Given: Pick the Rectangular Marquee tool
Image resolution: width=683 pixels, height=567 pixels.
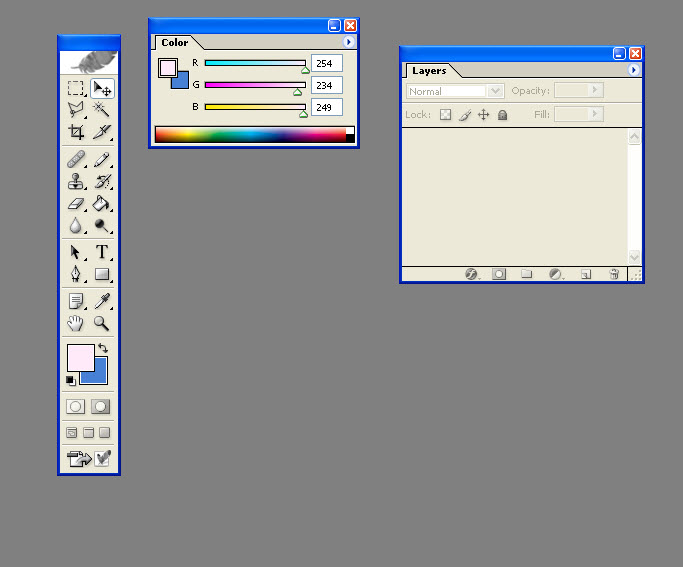Looking at the screenshot, I should click(75, 88).
